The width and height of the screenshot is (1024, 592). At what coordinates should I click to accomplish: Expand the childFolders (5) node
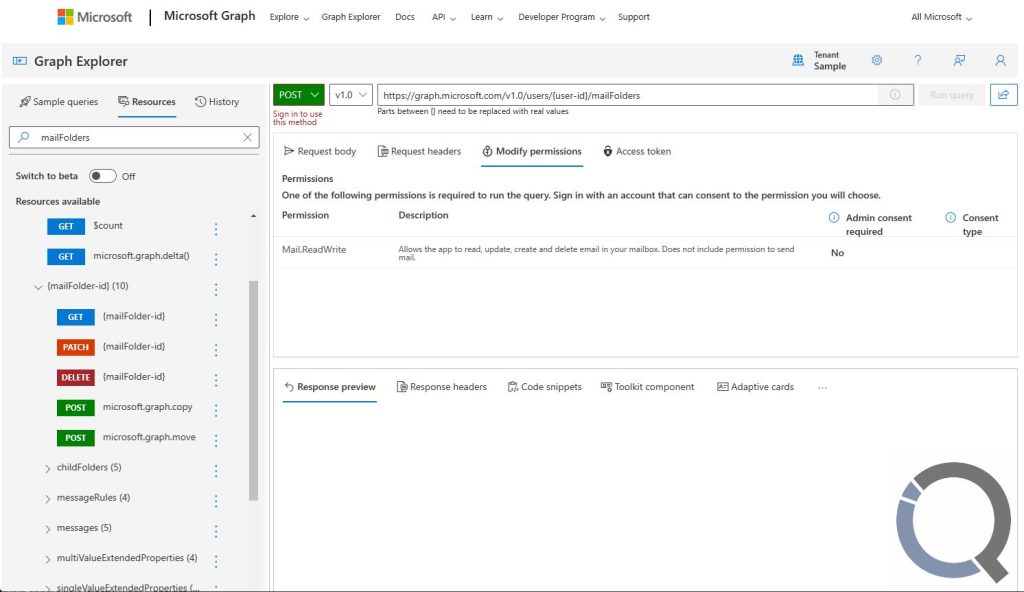point(48,469)
